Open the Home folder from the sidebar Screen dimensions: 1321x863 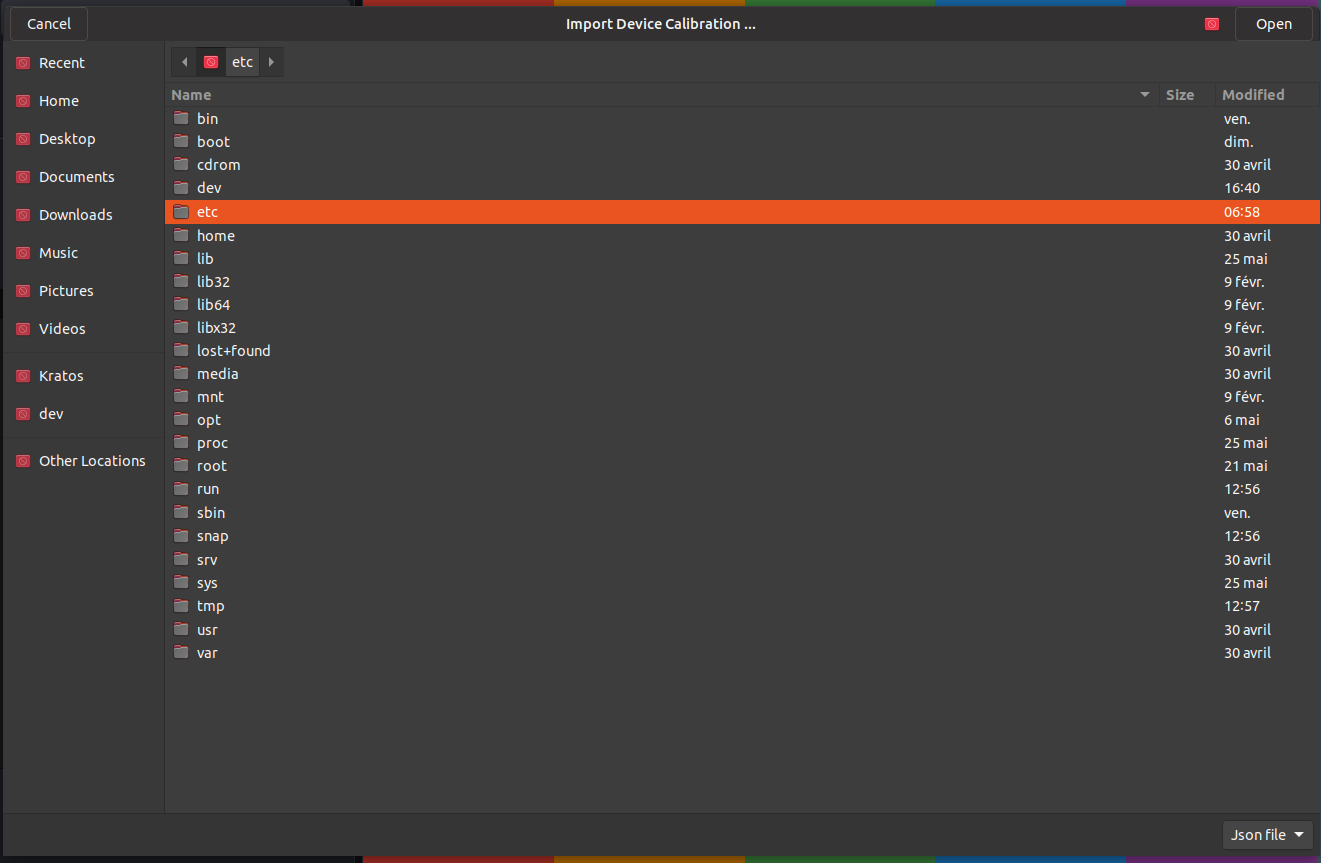(x=60, y=100)
